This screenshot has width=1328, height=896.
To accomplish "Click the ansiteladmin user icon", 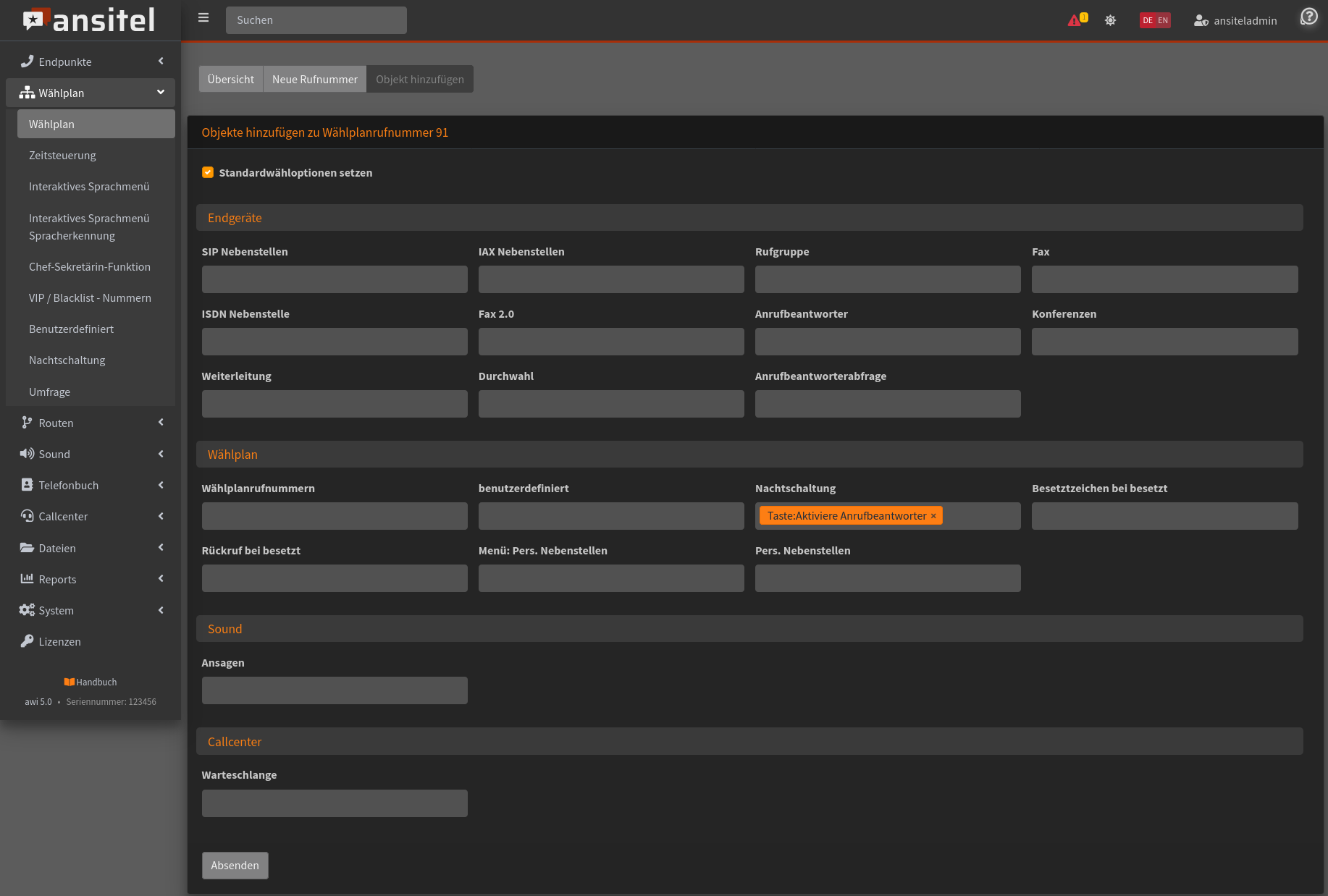I will tap(1201, 20).
